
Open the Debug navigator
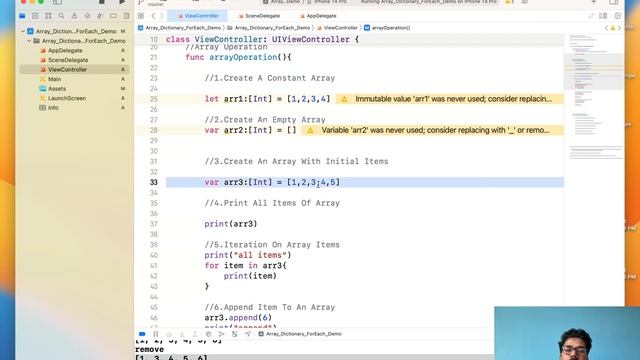coord(100,16)
